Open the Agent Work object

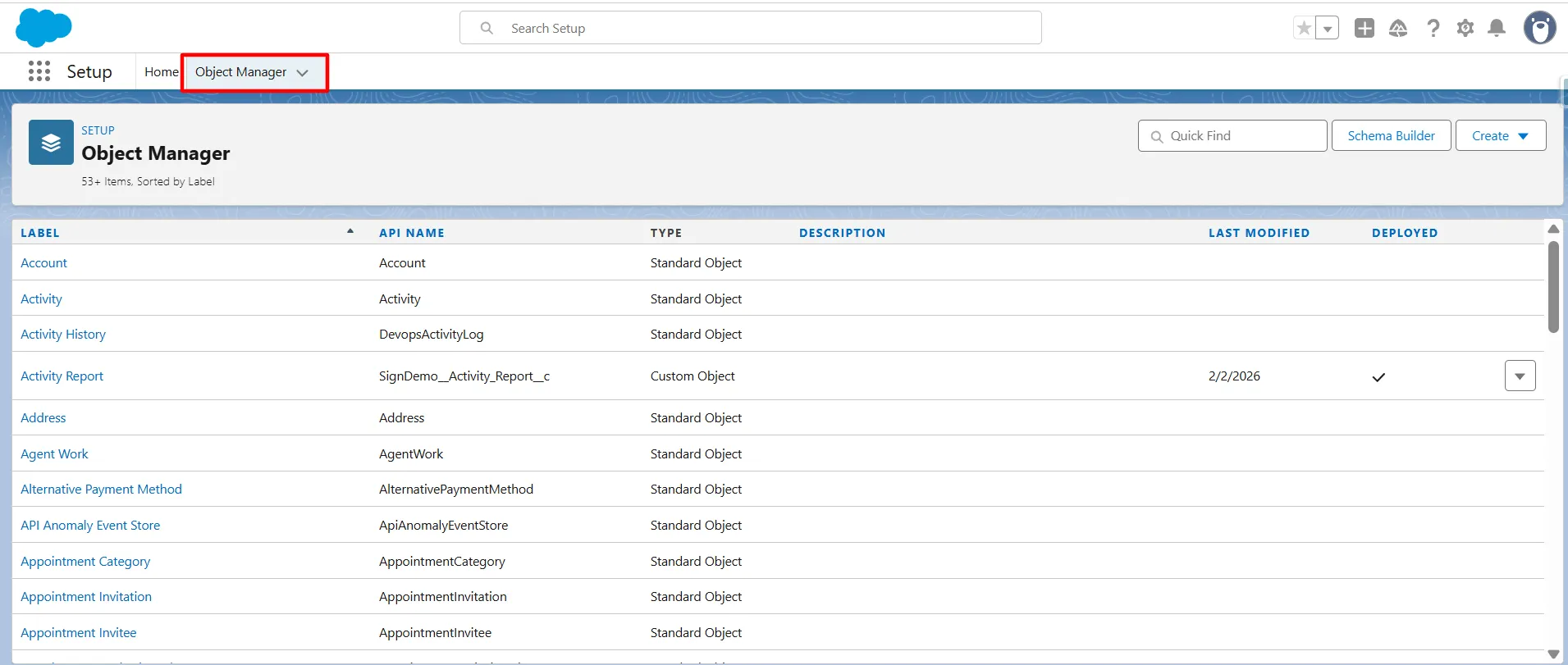[x=54, y=454]
